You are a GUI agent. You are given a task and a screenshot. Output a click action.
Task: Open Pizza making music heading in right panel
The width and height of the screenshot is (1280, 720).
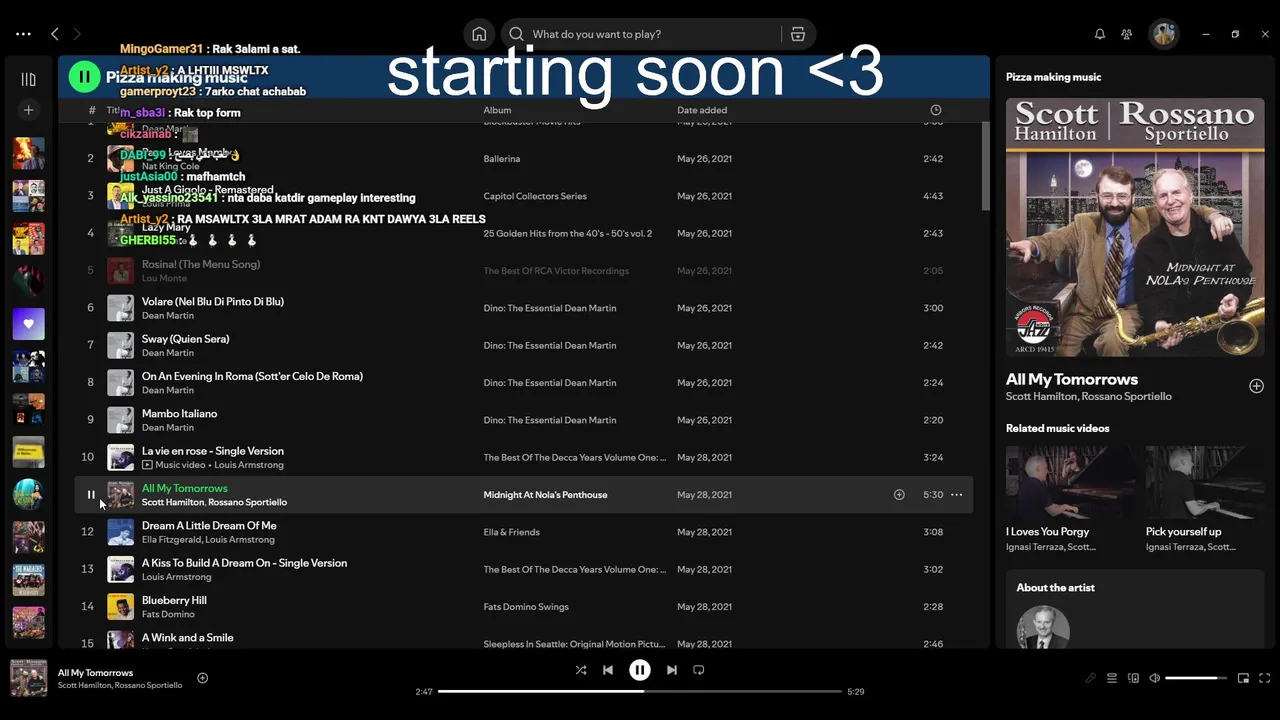(1053, 77)
